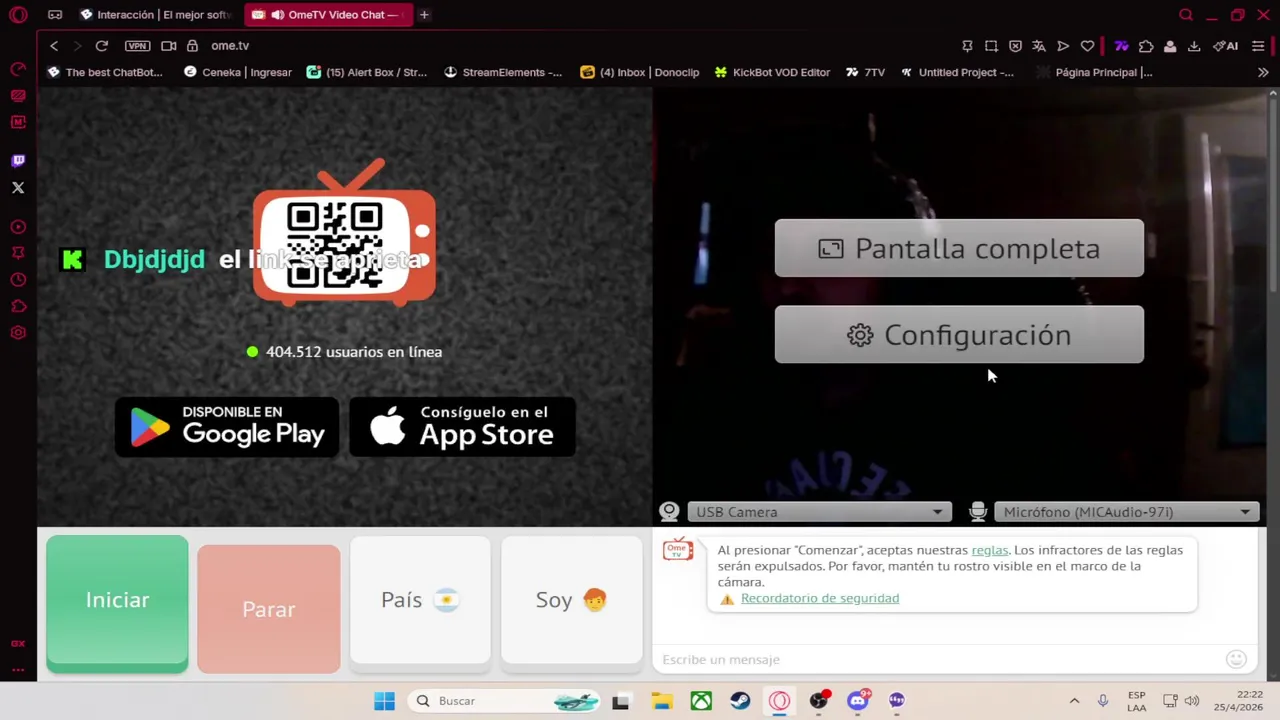Open X (Twitter) in Opera sidebar

18,188
